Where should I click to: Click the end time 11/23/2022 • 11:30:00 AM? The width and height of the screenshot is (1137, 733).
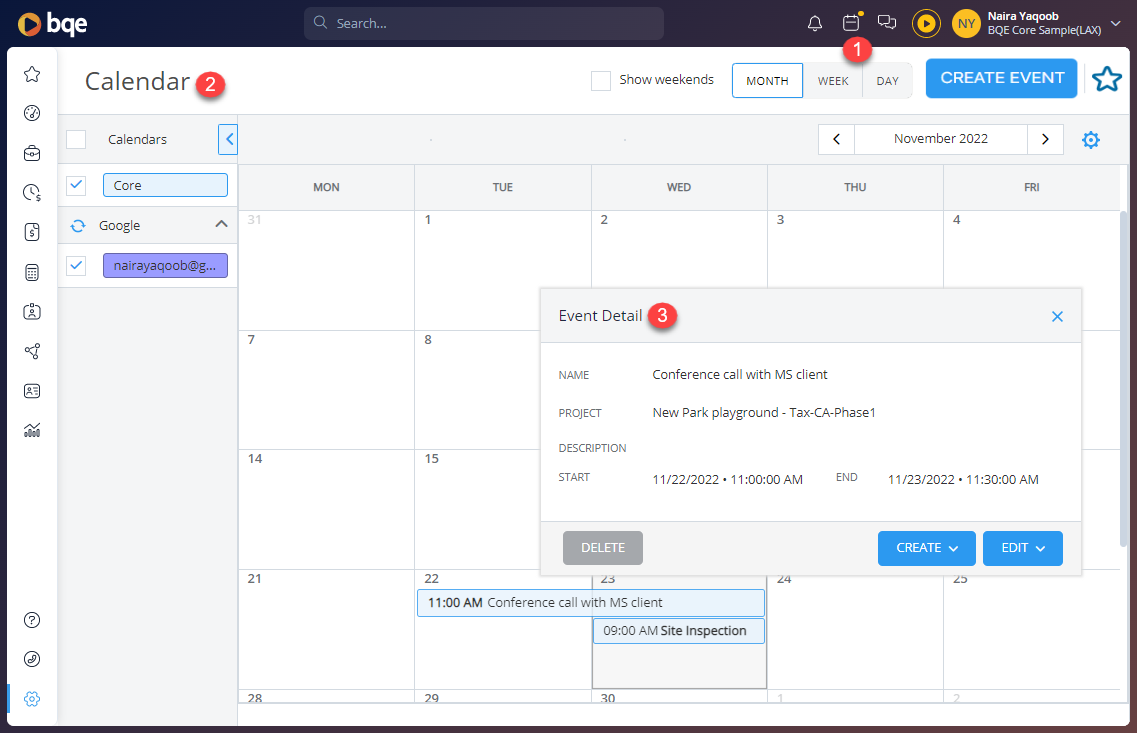tap(963, 480)
